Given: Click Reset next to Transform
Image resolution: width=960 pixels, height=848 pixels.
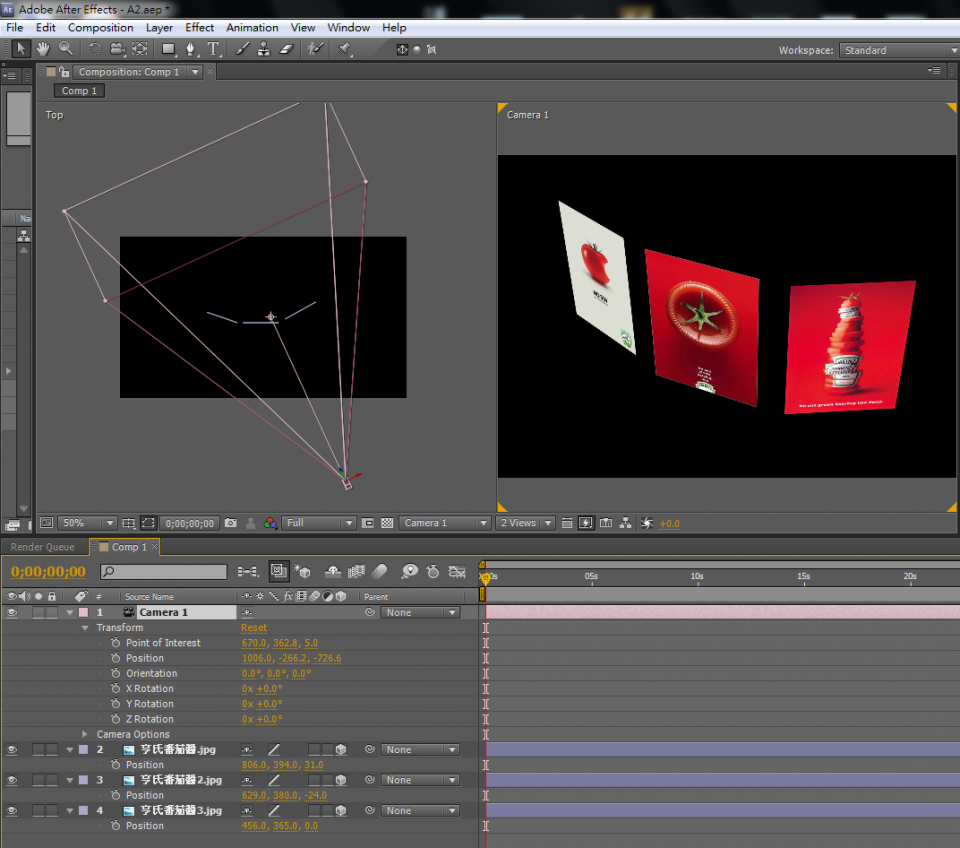Looking at the screenshot, I should pos(254,628).
